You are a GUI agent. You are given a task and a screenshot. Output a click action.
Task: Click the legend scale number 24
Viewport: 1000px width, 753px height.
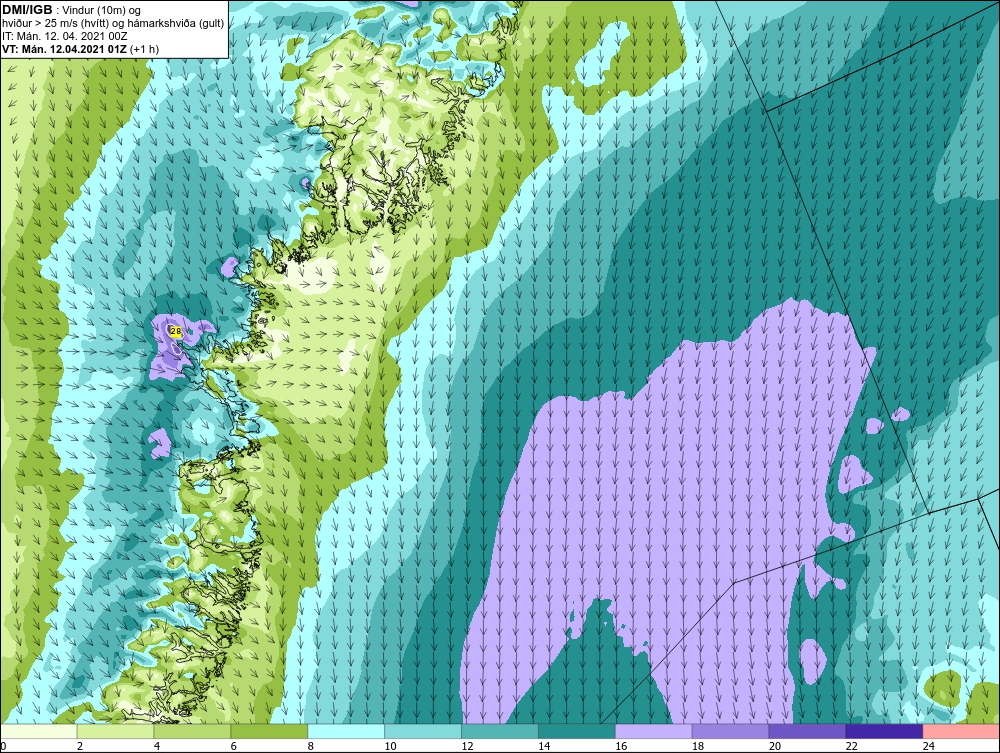[x=929, y=746]
